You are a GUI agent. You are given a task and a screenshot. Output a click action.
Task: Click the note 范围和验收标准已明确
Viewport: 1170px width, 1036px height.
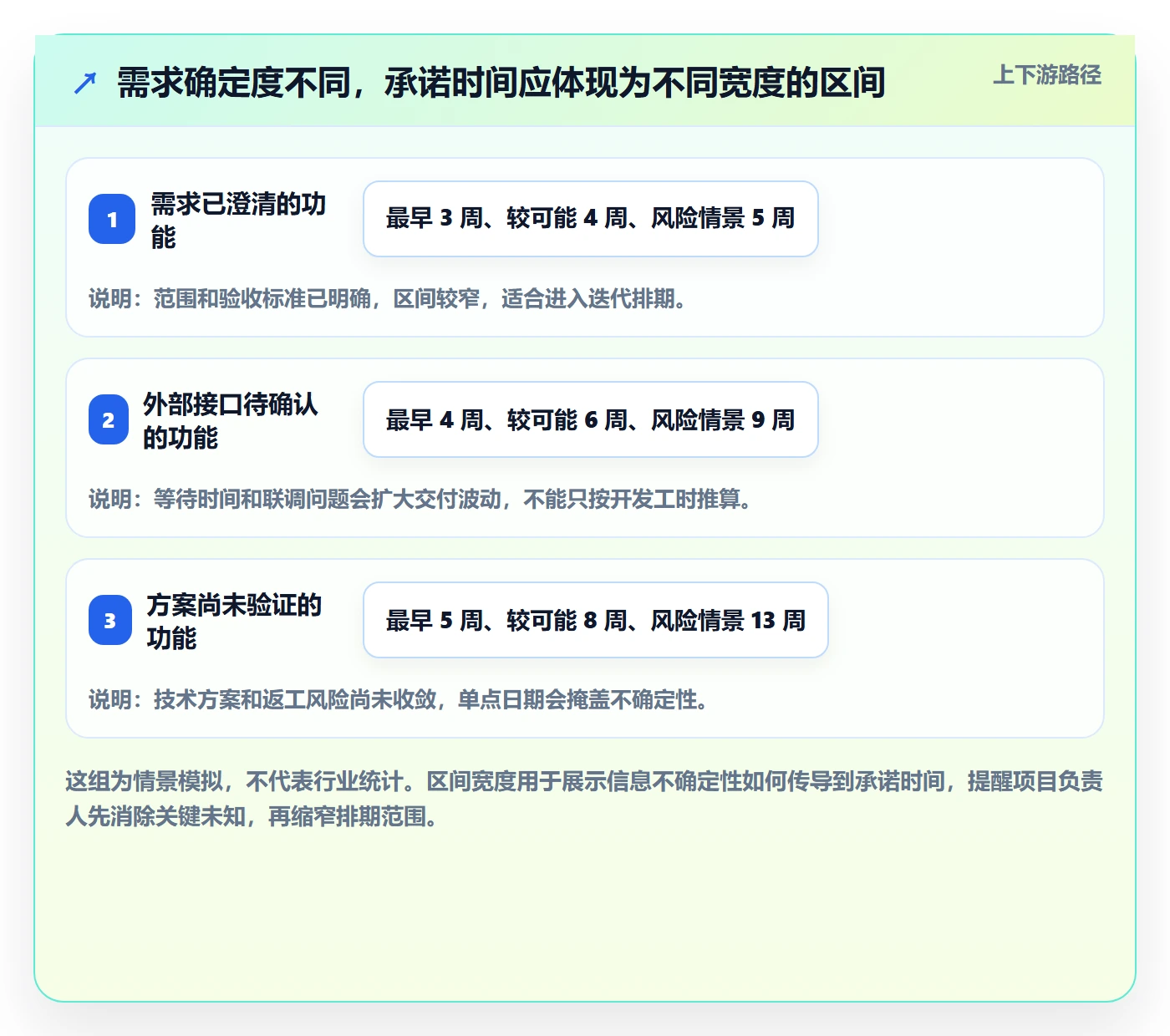coord(389,298)
